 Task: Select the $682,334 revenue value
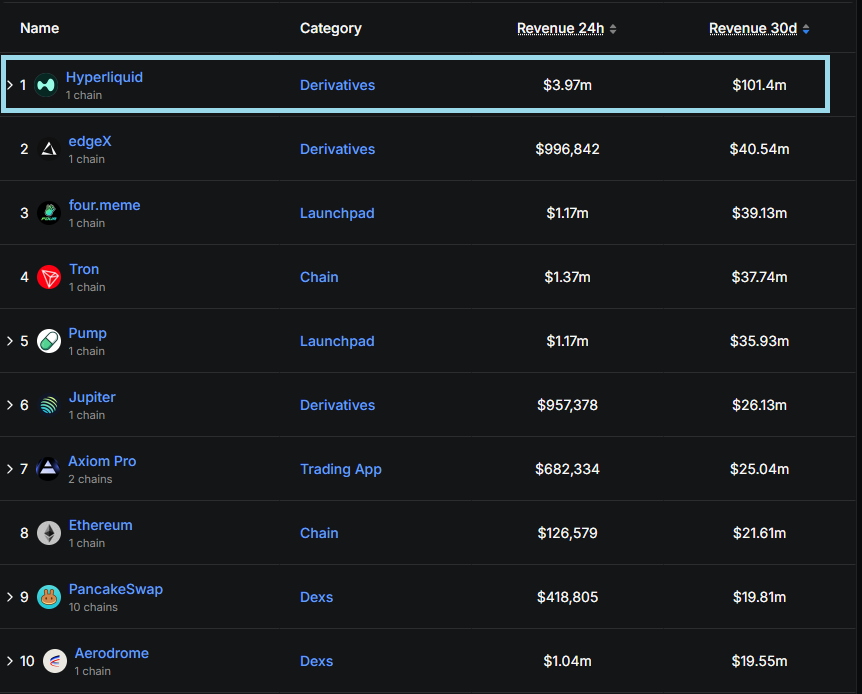pyautogui.click(x=567, y=469)
